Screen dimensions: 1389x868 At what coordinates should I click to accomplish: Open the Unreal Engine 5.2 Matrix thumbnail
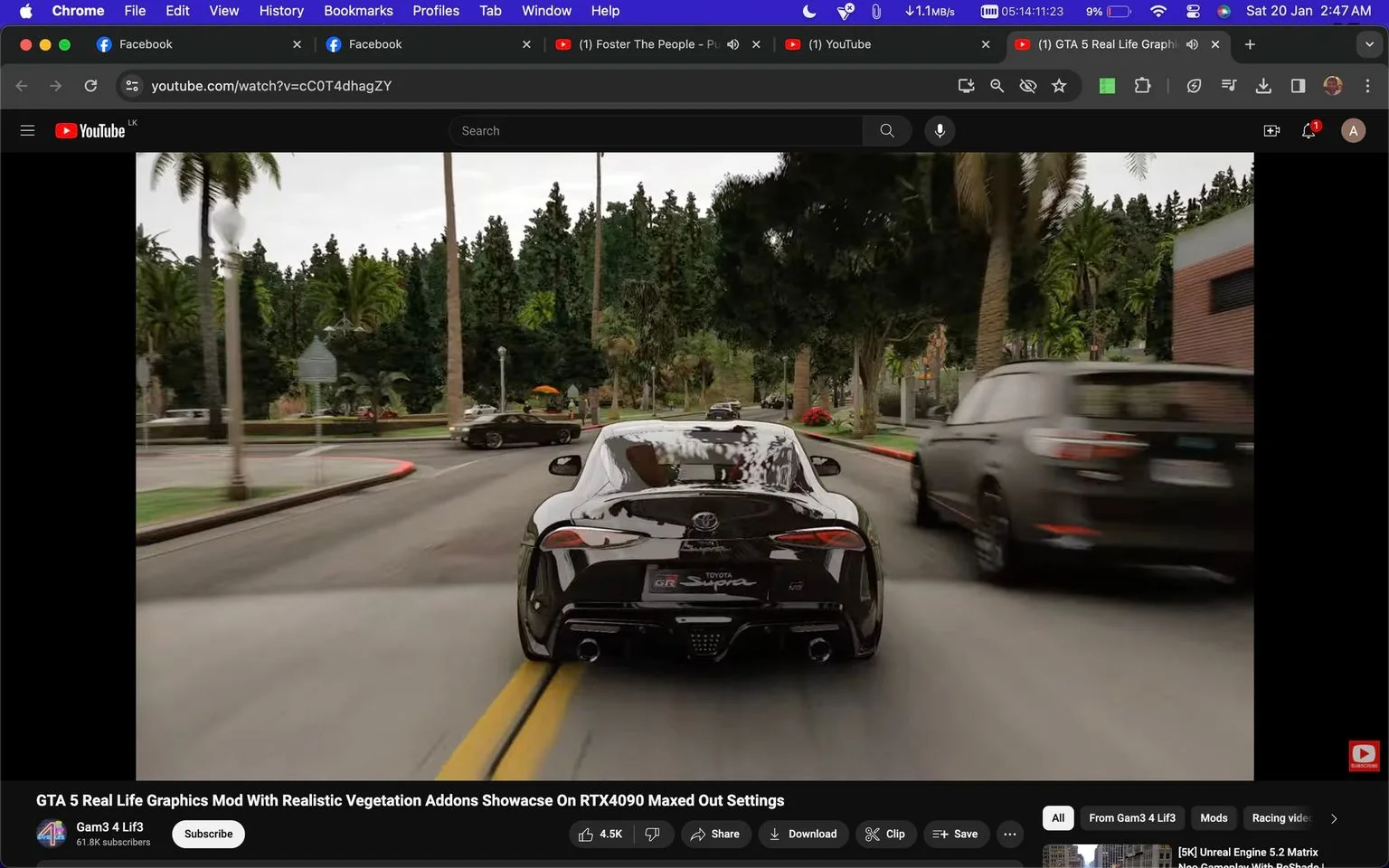(x=1107, y=856)
